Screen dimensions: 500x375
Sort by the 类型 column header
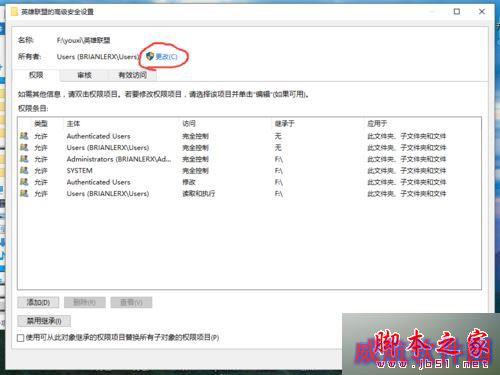[41, 124]
